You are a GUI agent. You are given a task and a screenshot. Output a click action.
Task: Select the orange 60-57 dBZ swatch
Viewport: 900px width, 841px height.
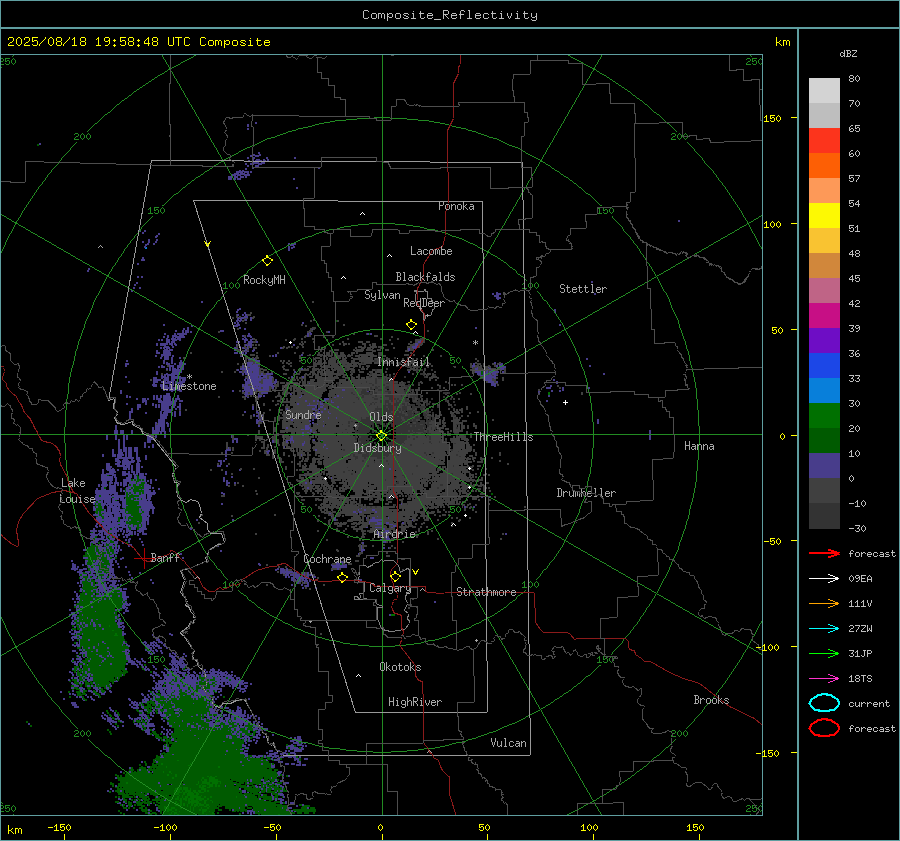(824, 166)
